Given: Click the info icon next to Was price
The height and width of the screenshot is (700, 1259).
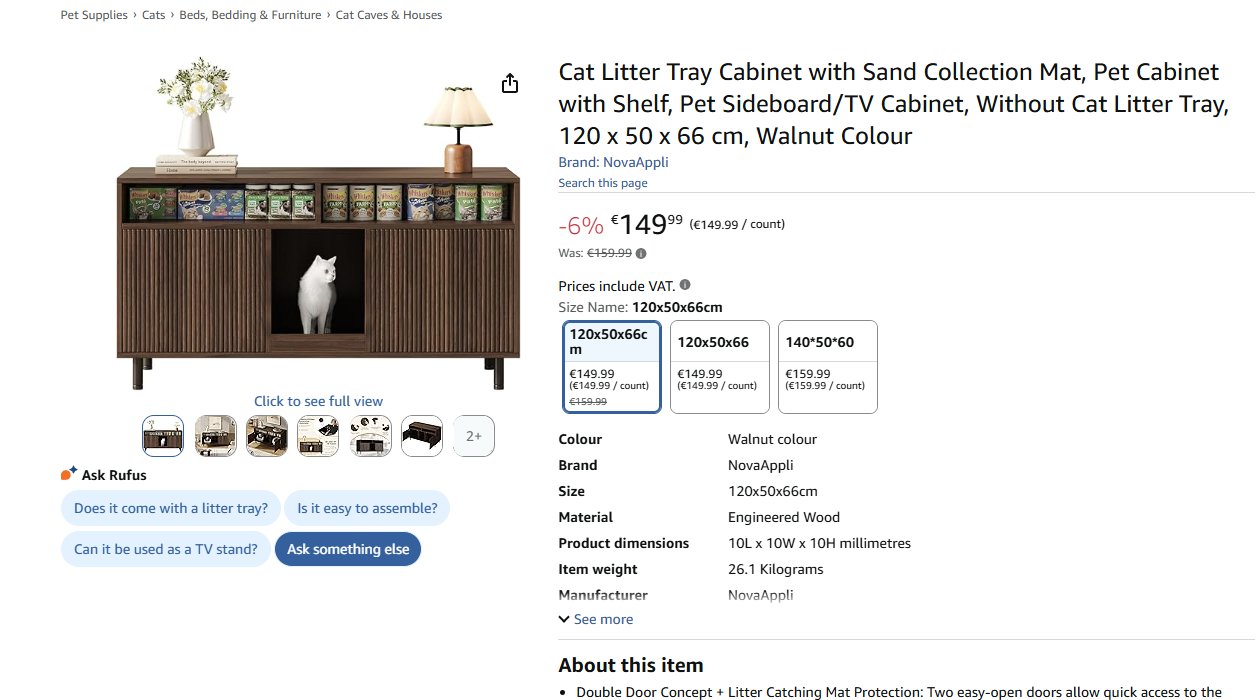Looking at the screenshot, I should click(641, 254).
